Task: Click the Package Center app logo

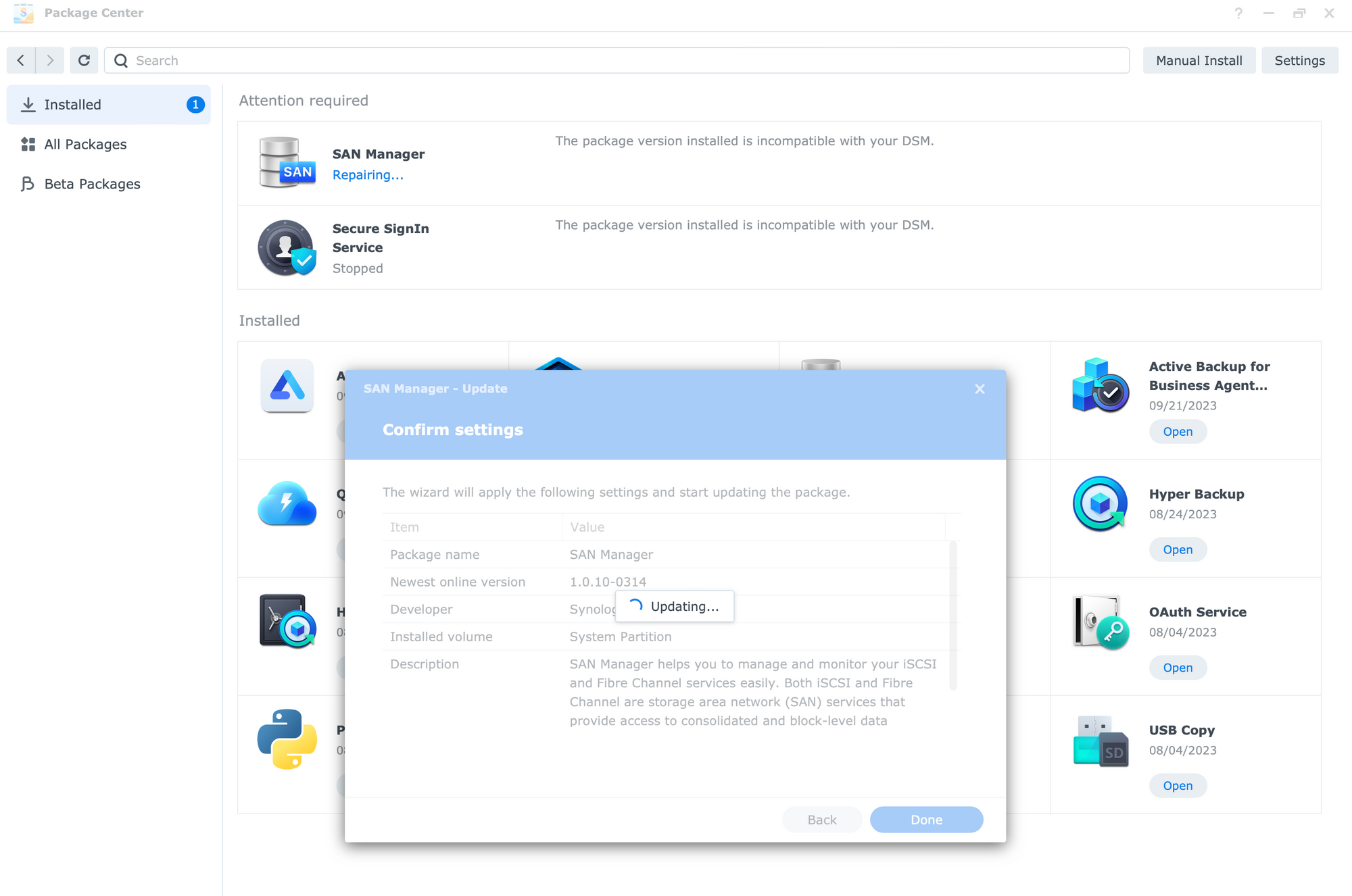Action: pyautogui.click(x=23, y=13)
